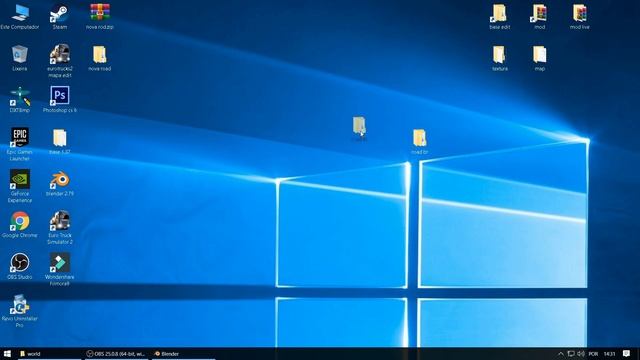Open the notification action center
The image size is (640, 360).
[627, 354]
